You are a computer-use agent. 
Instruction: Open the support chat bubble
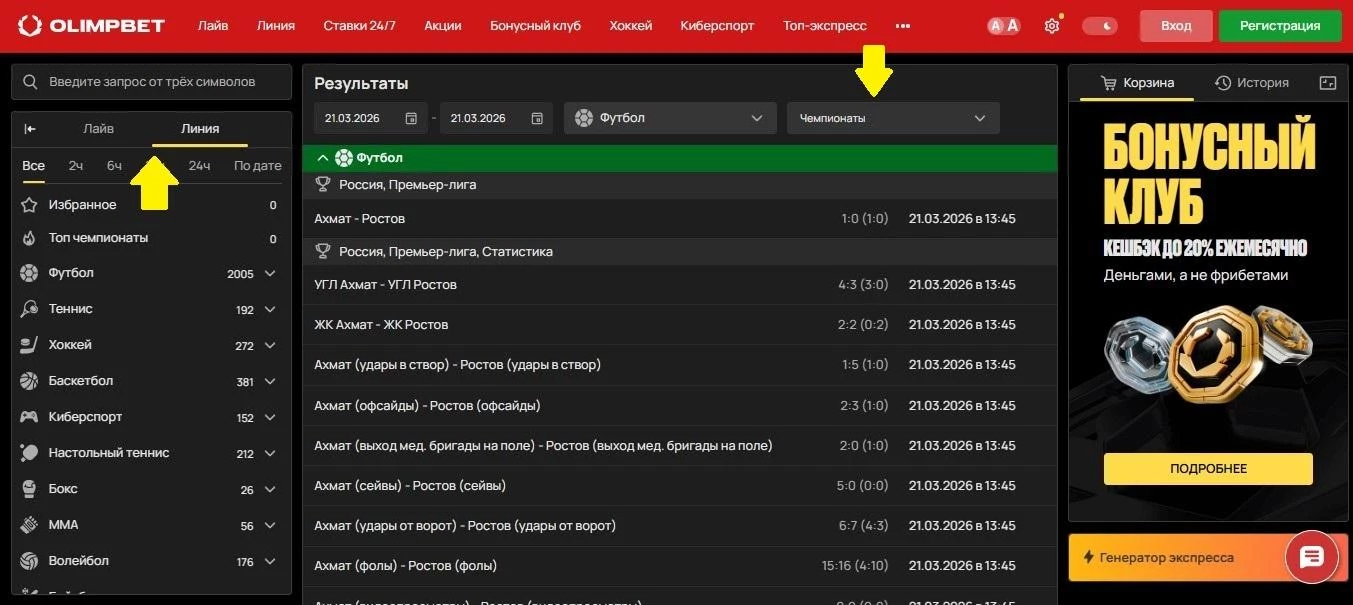pos(1312,557)
